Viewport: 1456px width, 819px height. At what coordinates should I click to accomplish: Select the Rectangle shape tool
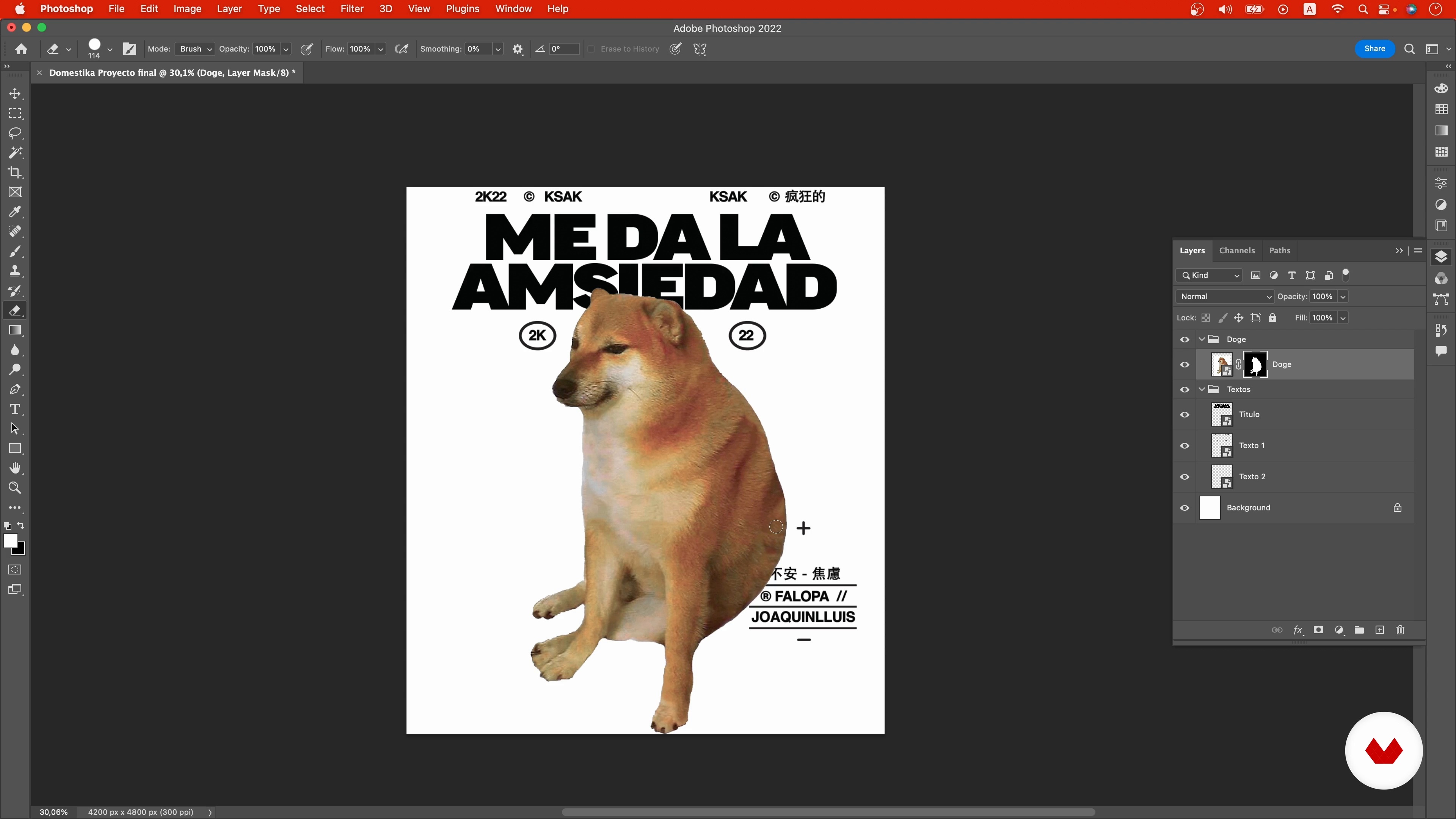point(15,449)
